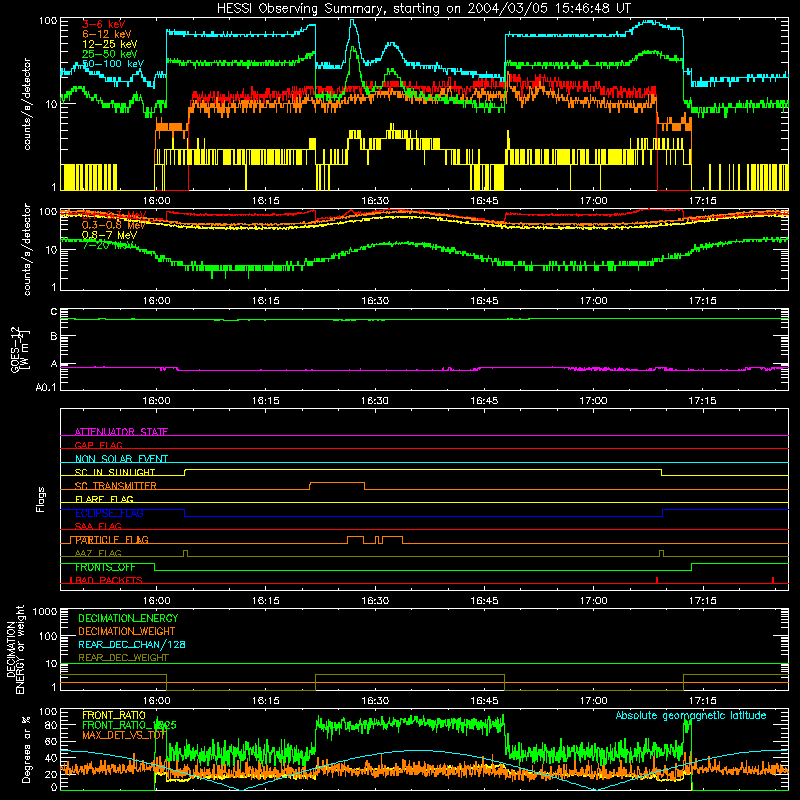Select the 3-6 keV legend label
Viewport: 800px width, 800px height.
(x=104, y=24)
